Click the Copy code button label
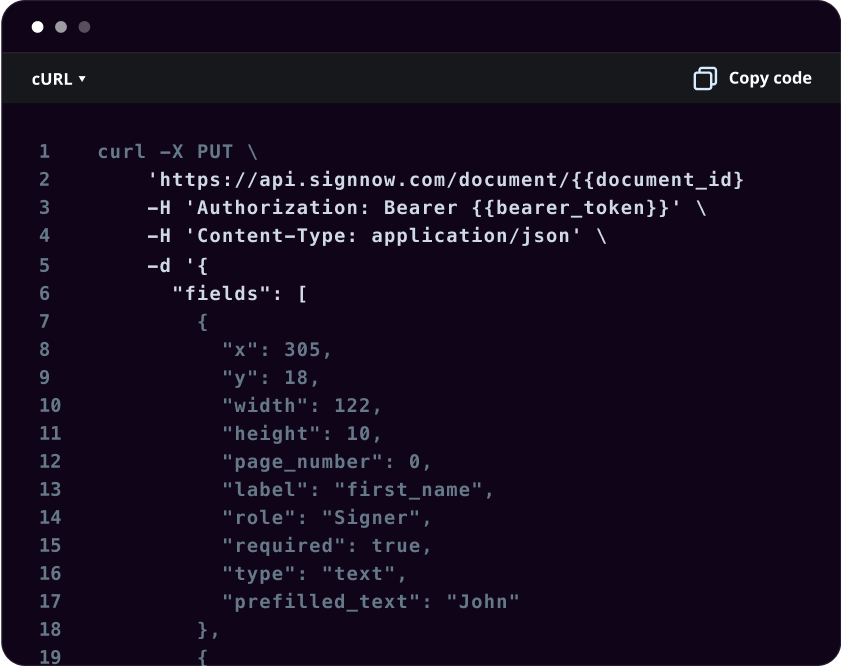841x666 pixels. [x=769, y=78]
